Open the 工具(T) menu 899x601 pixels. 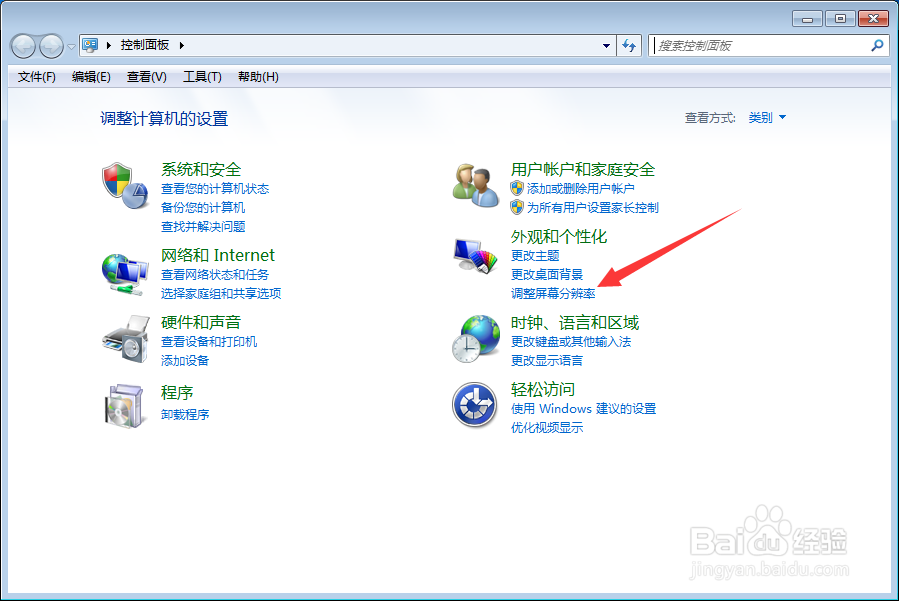click(x=202, y=77)
